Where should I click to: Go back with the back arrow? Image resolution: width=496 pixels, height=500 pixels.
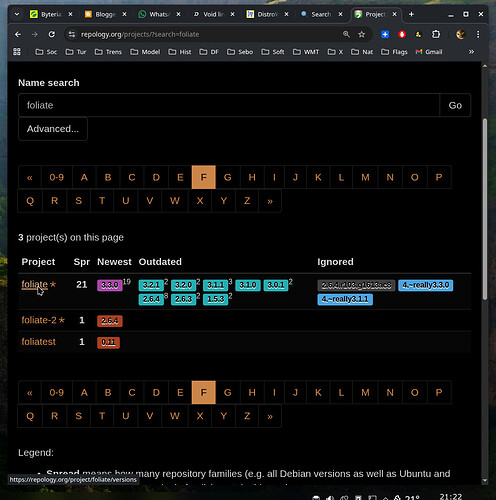pos(18,34)
